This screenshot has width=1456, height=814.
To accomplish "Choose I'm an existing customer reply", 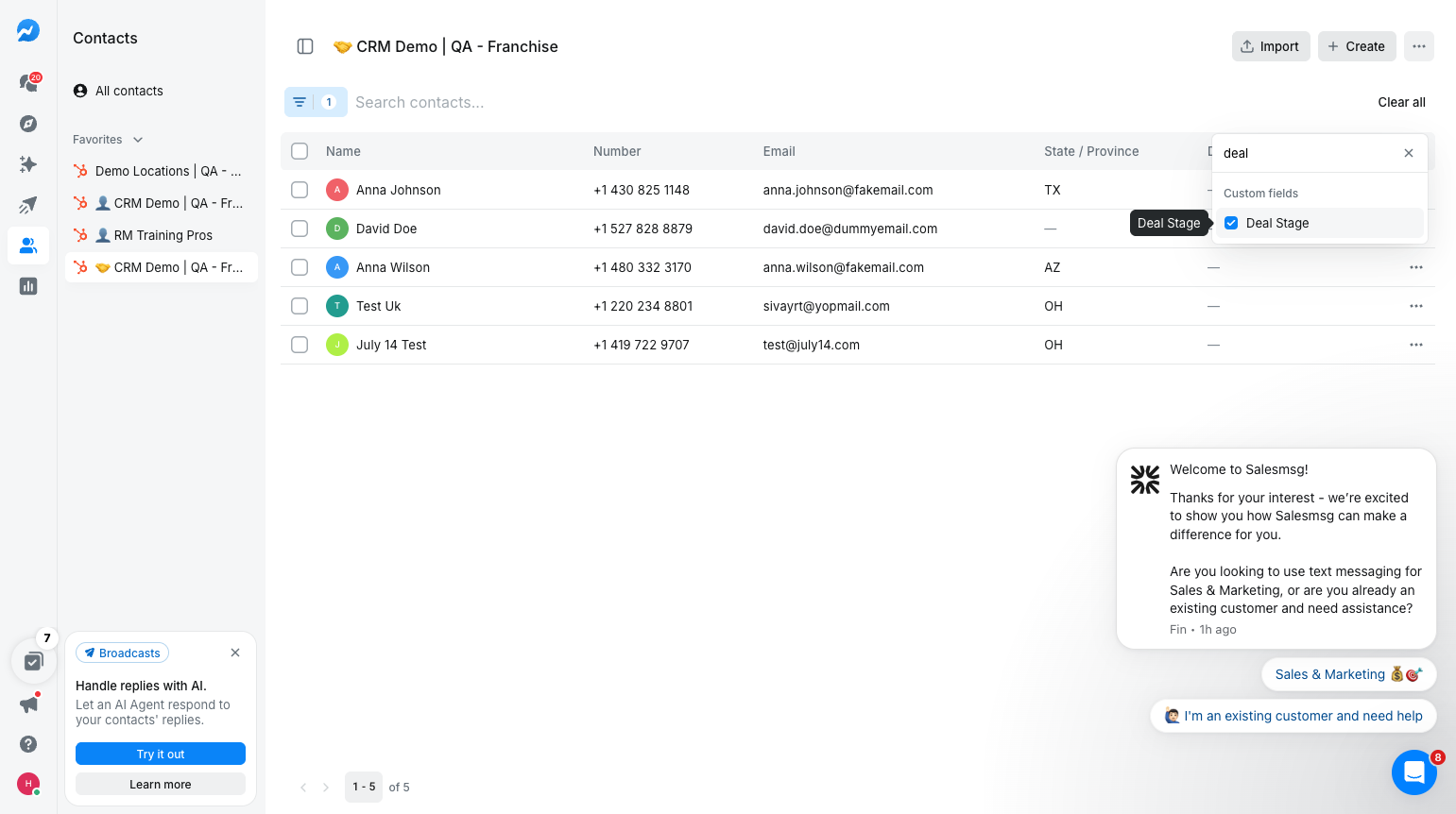I will 1293,716.
